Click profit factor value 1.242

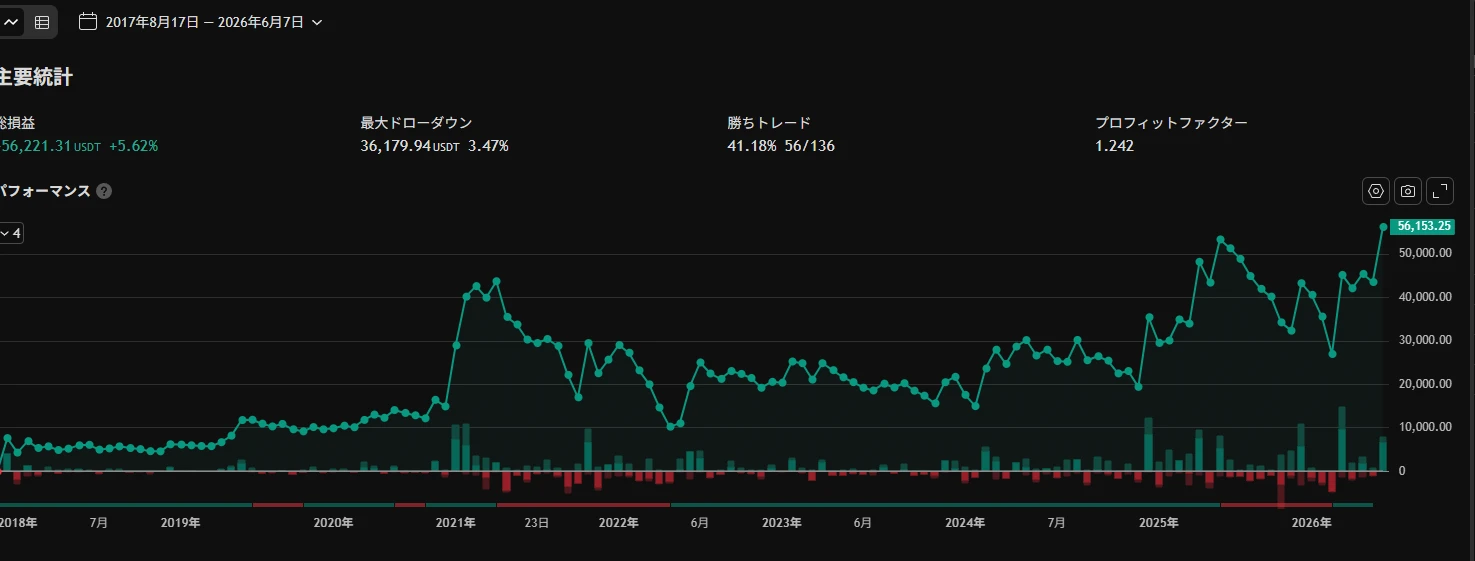1114,146
